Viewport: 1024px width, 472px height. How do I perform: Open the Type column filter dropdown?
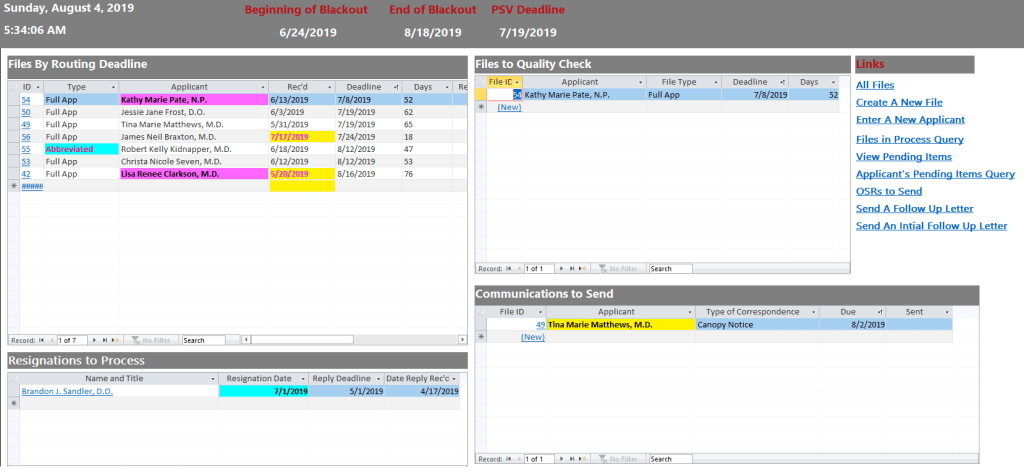point(112,87)
